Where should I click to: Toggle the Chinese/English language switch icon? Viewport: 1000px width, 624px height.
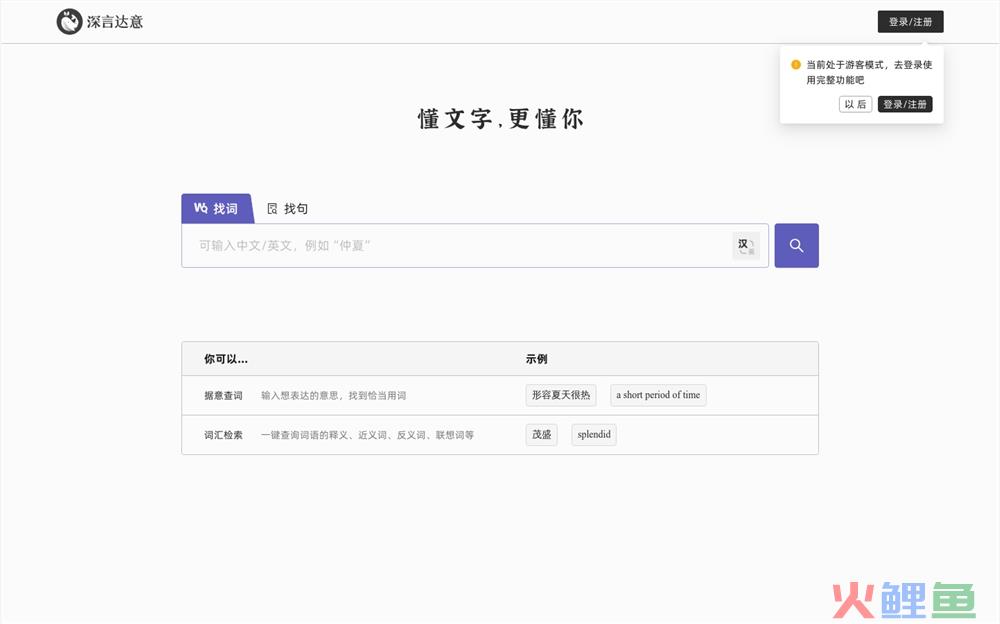point(745,246)
